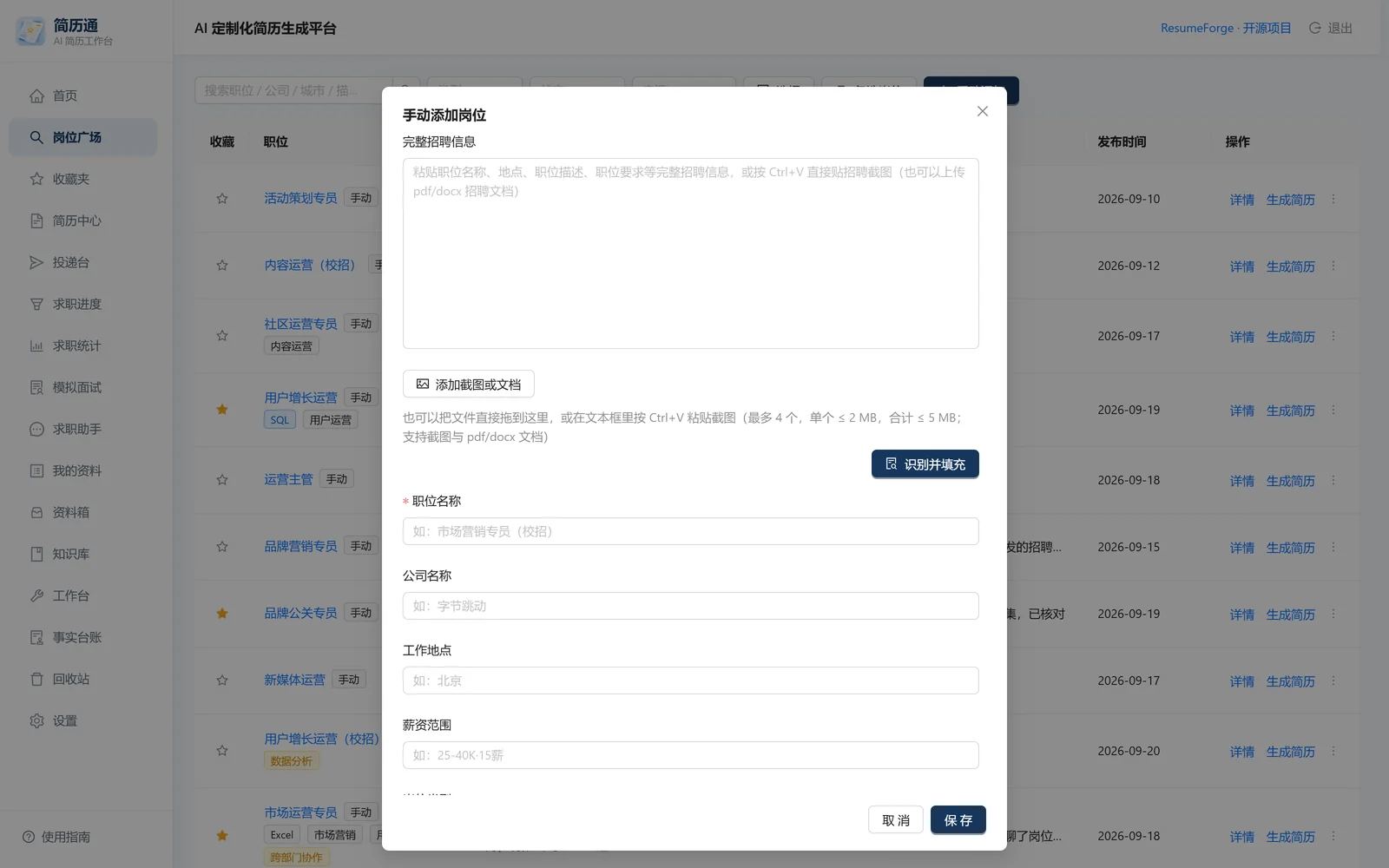Open 首页 in the sidebar
The image size is (1389, 868).
83,95
